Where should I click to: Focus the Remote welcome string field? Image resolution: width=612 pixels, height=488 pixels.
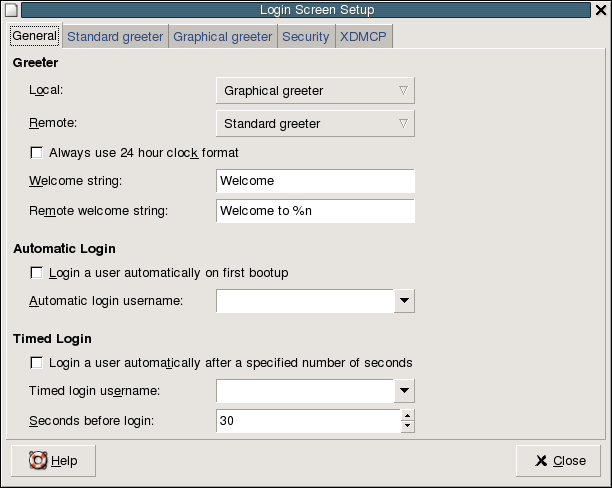315,211
